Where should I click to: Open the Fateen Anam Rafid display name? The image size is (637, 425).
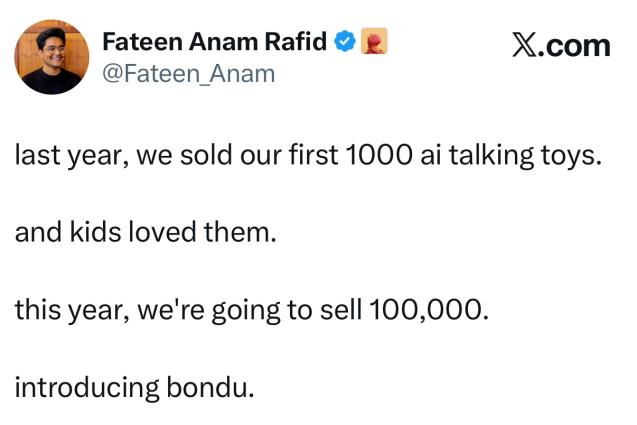(215, 42)
